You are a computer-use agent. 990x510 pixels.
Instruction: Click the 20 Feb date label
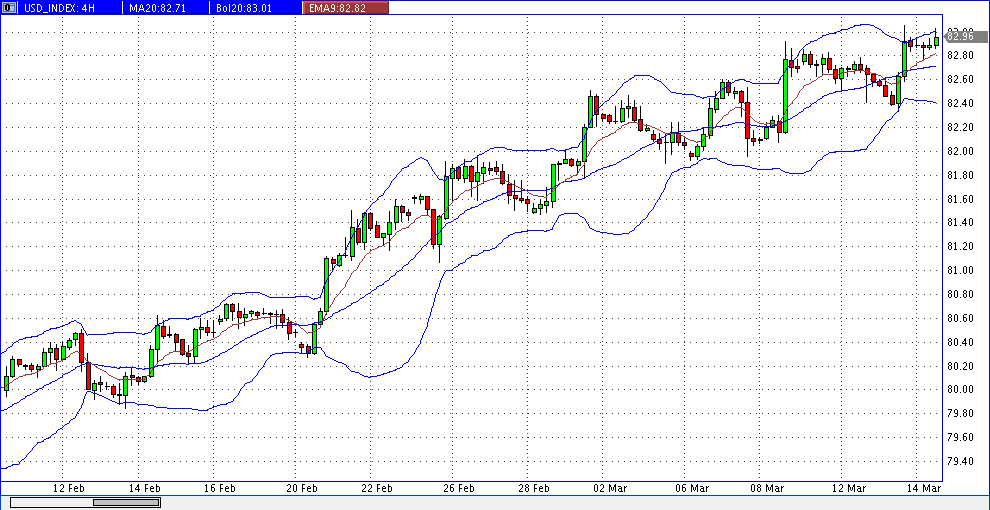(301, 489)
